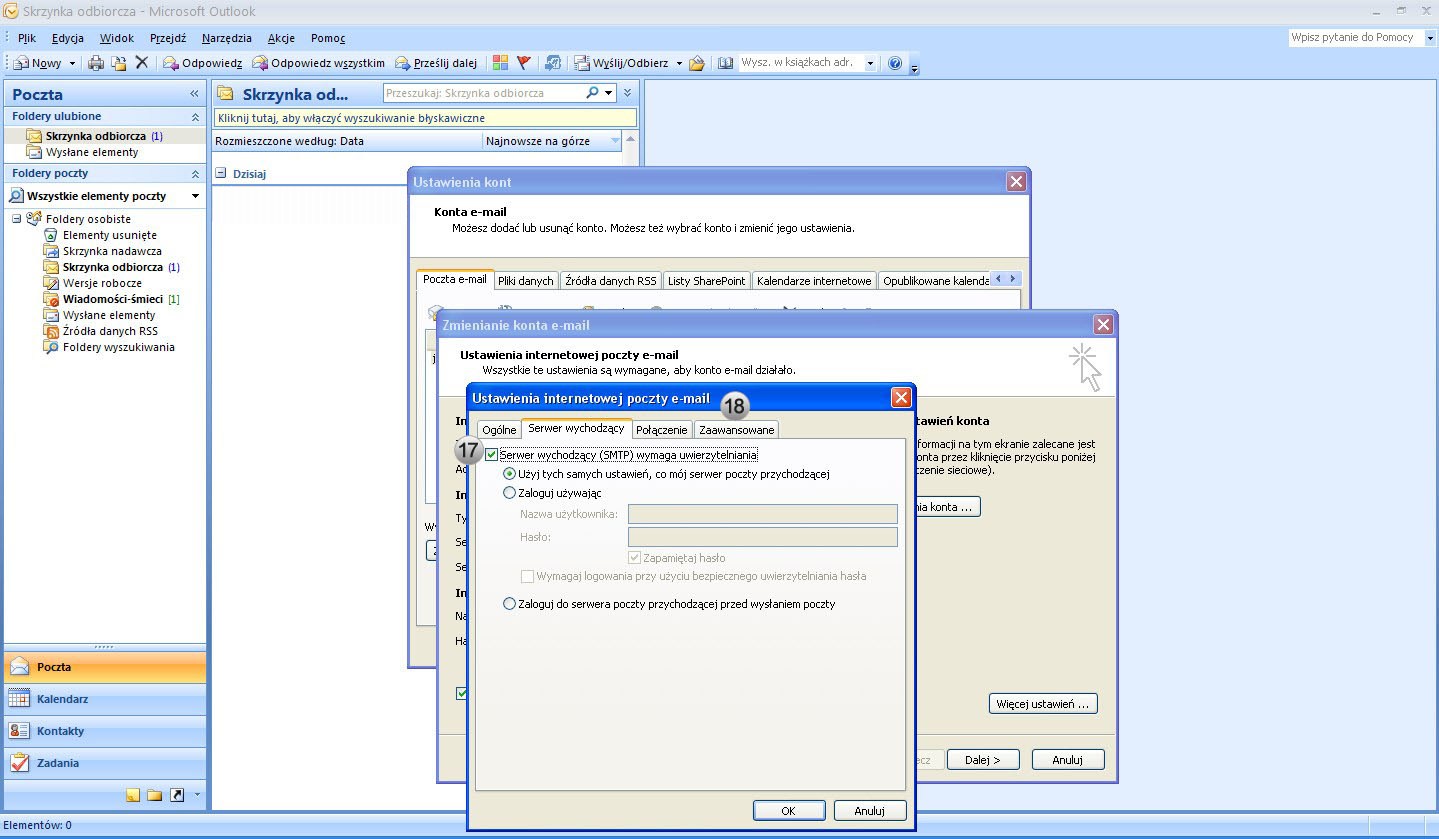Select Wiadomości-śmieci folder
Image resolution: width=1439 pixels, height=839 pixels.
(x=112, y=299)
